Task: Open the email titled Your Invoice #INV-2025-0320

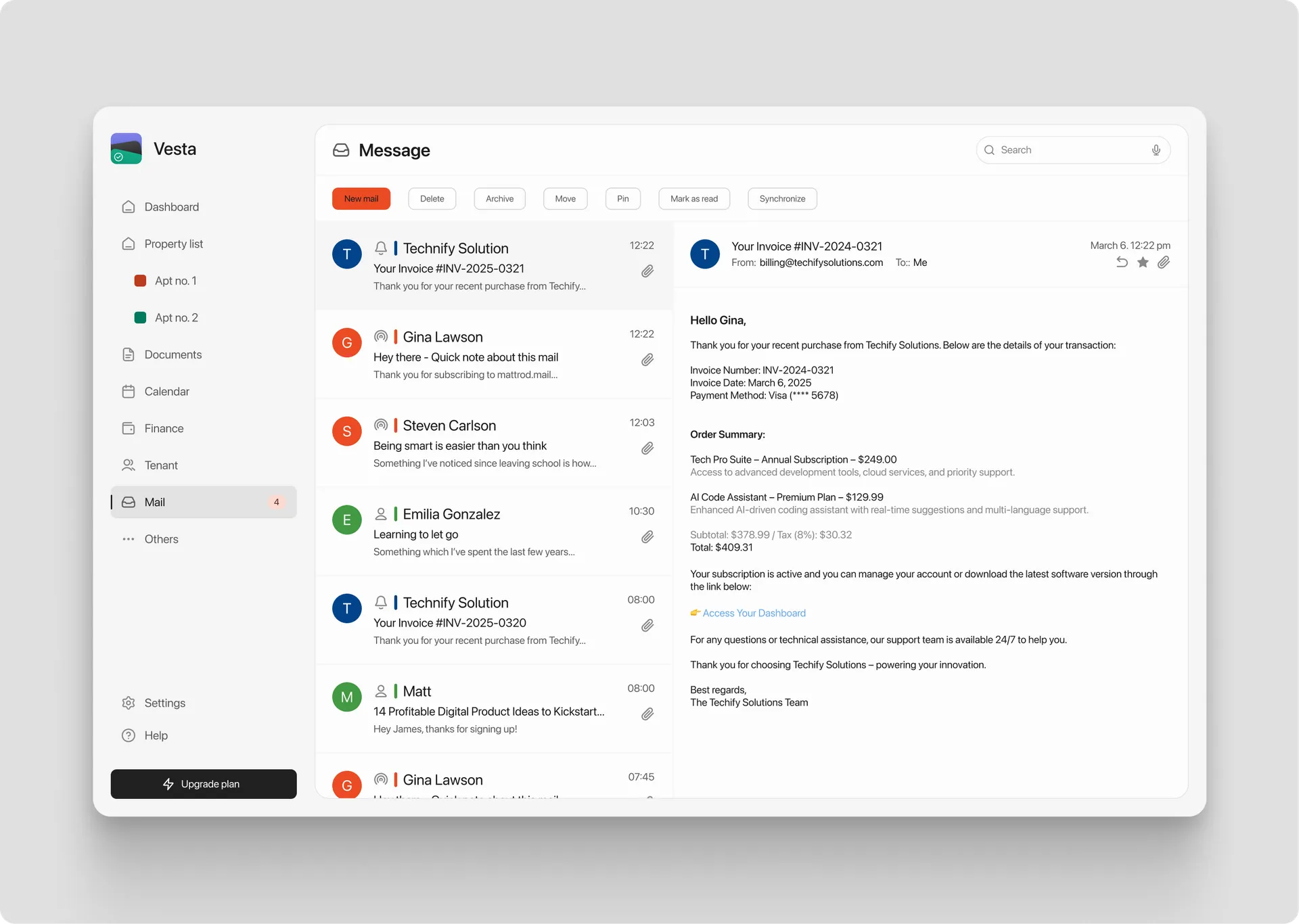Action: 494,620
